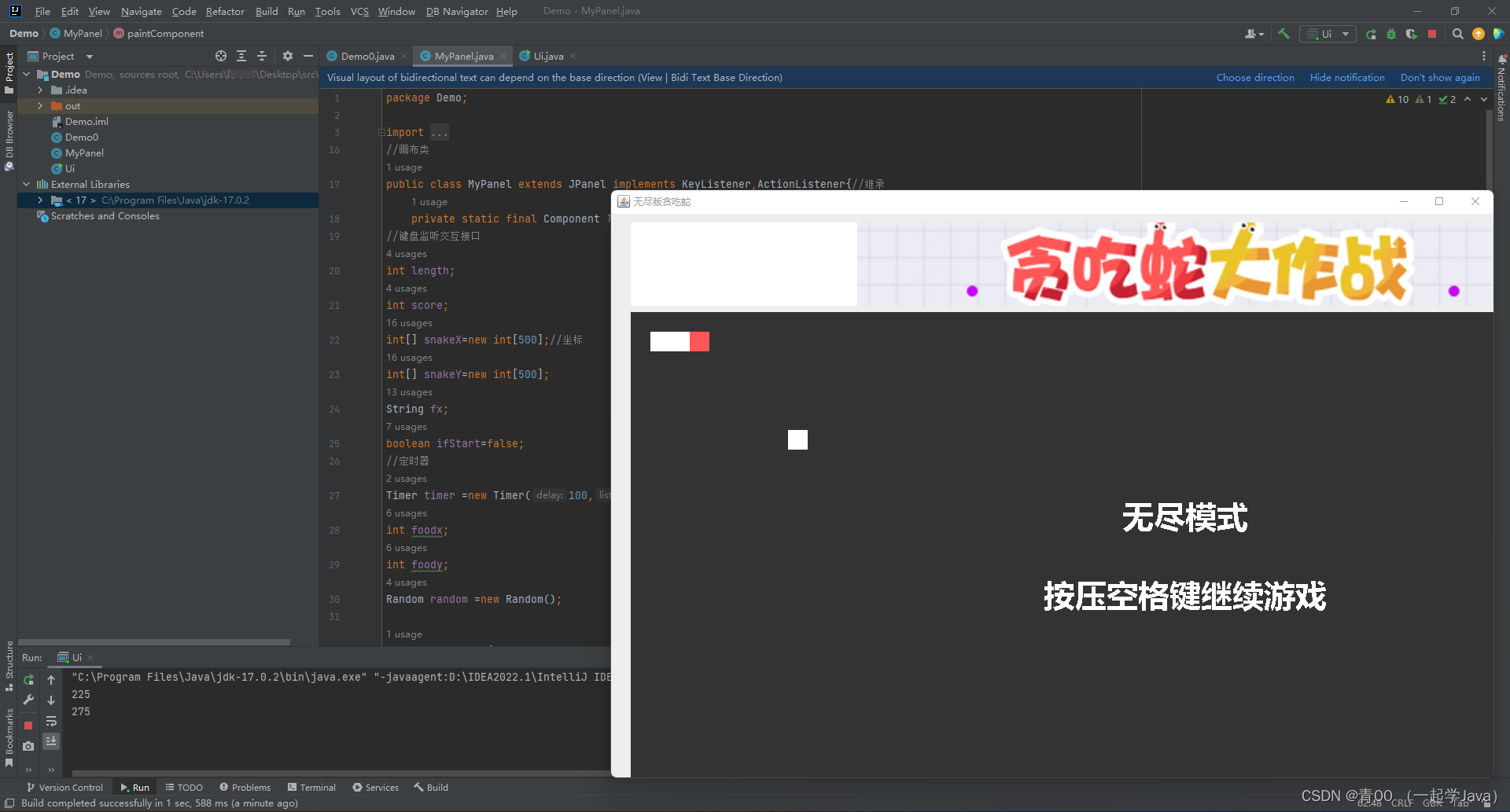Close the MyPanel.java tab
Viewport: 1510px width, 812px height.
pos(503,56)
